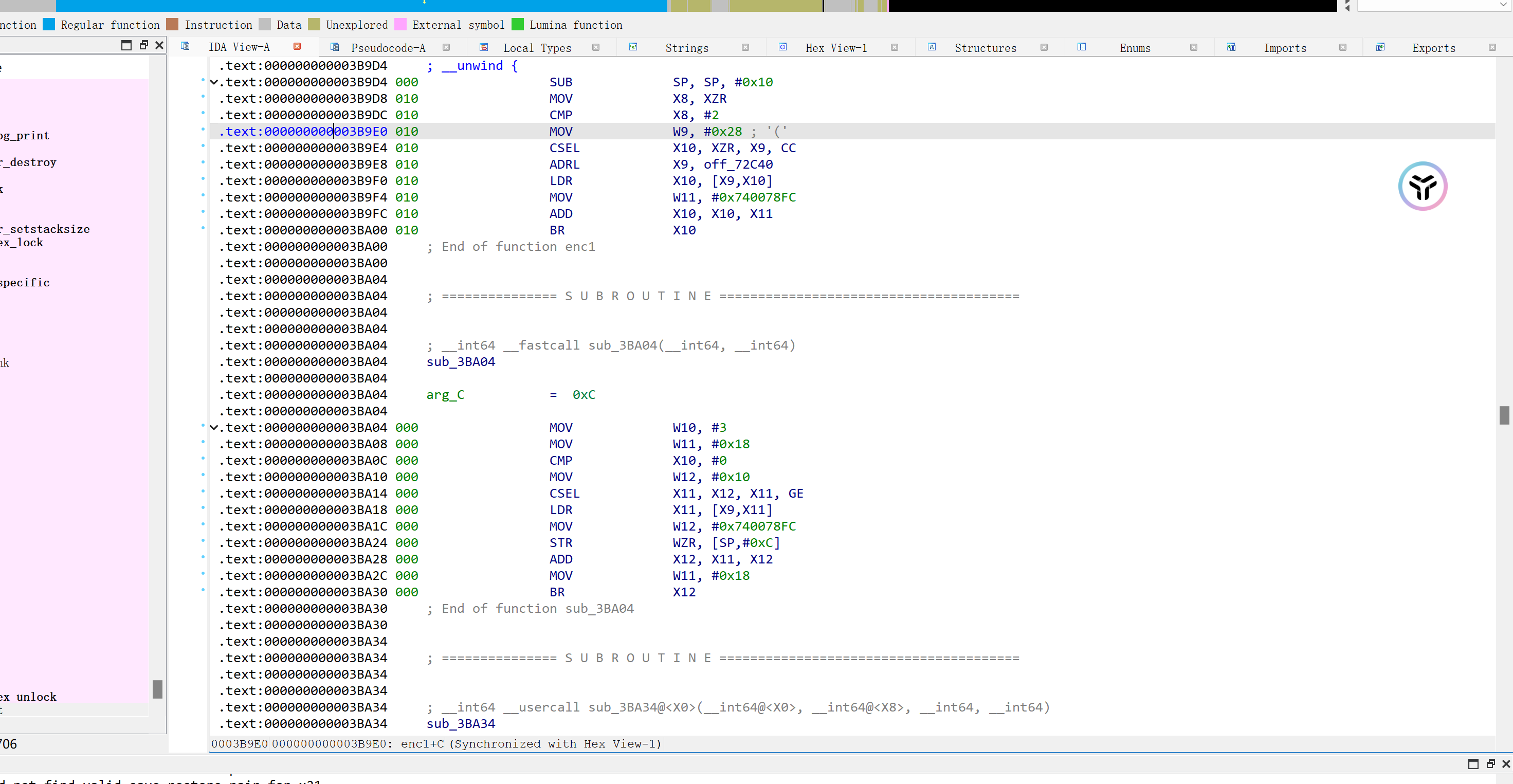Click the Hex View-1 tab icon

[x=783, y=47]
